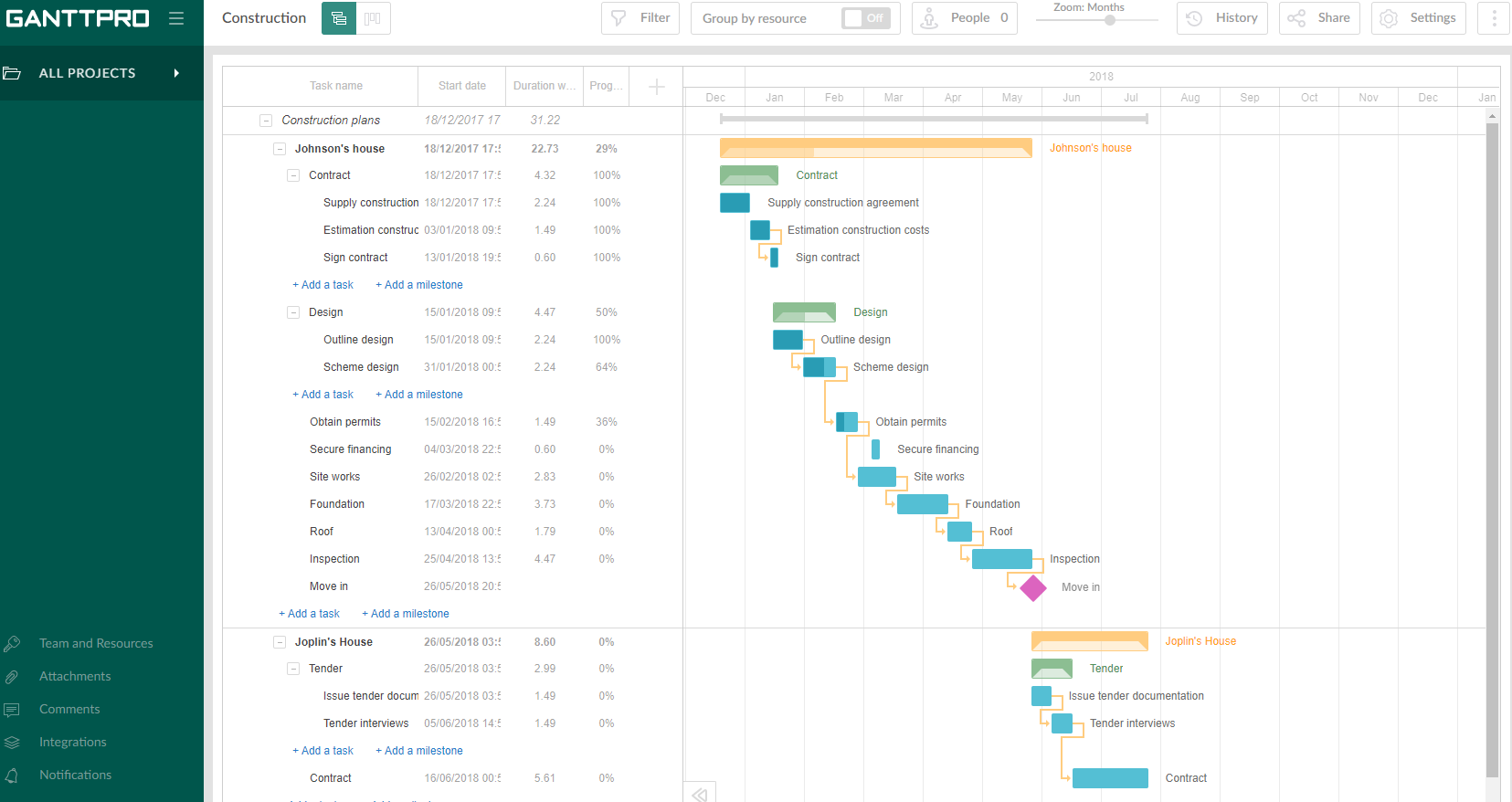This screenshot has height=802, width=1512.
Task: Click the Move in milestone diamond
Action: [1033, 588]
